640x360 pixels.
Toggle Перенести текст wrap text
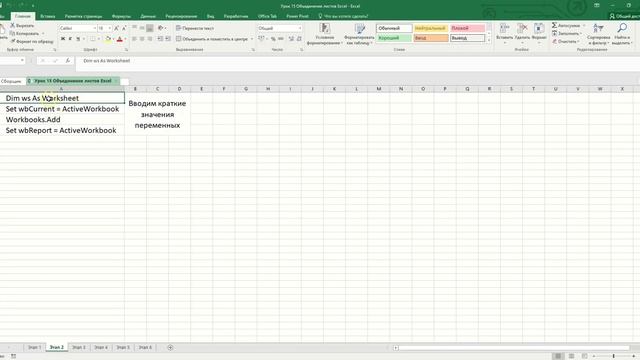click(195, 28)
